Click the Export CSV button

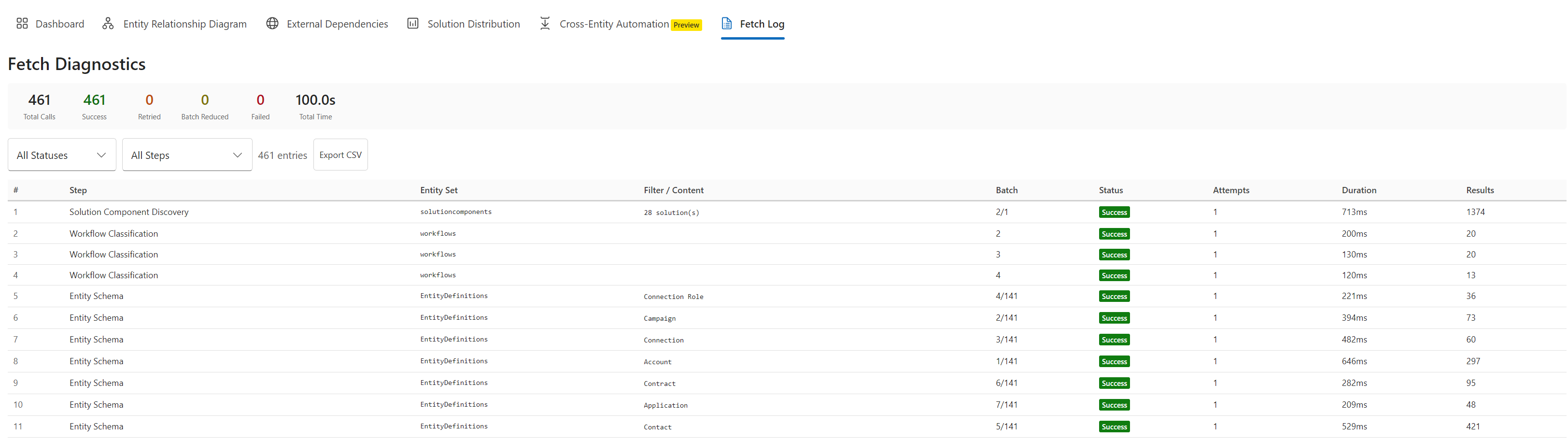pyautogui.click(x=340, y=155)
